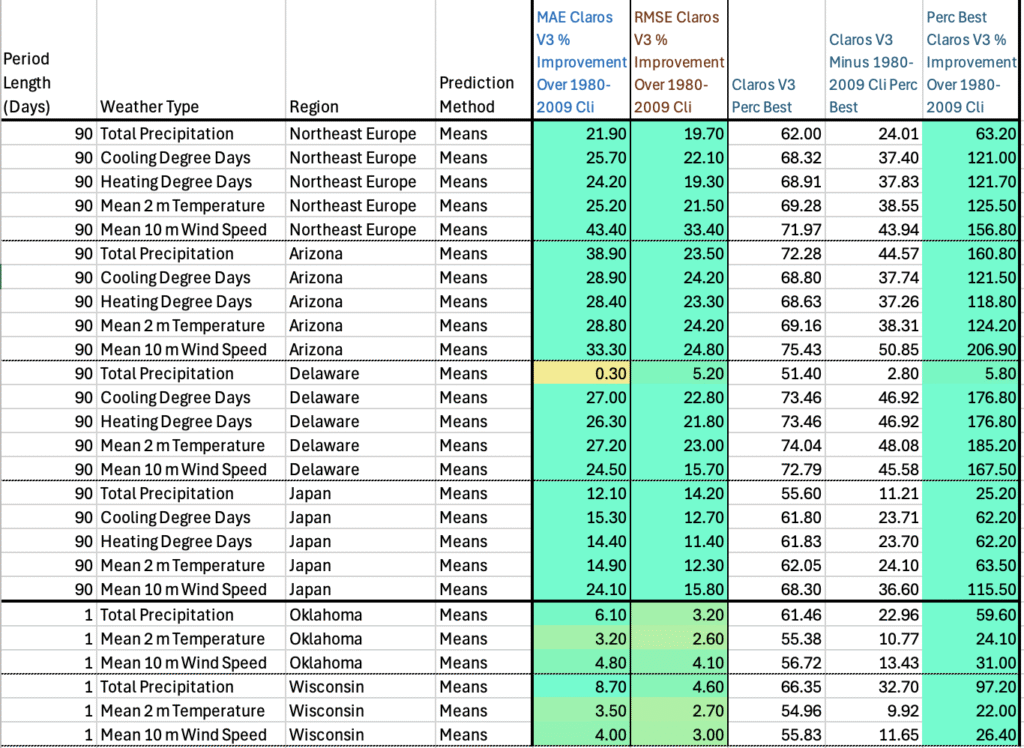Click the value 156.80
This screenshot has width=1024, height=748.
click(970, 230)
